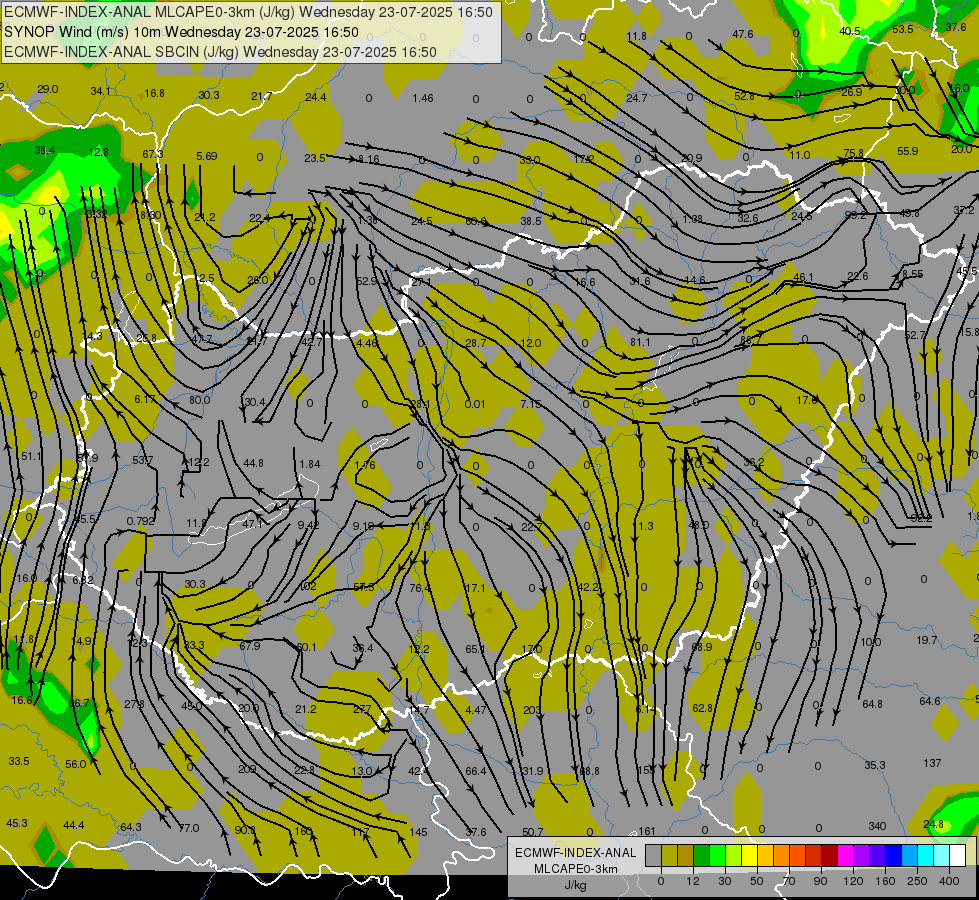Click the map value 145
The width and height of the screenshot is (979, 900).
pyautogui.click(x=418, y=832)
